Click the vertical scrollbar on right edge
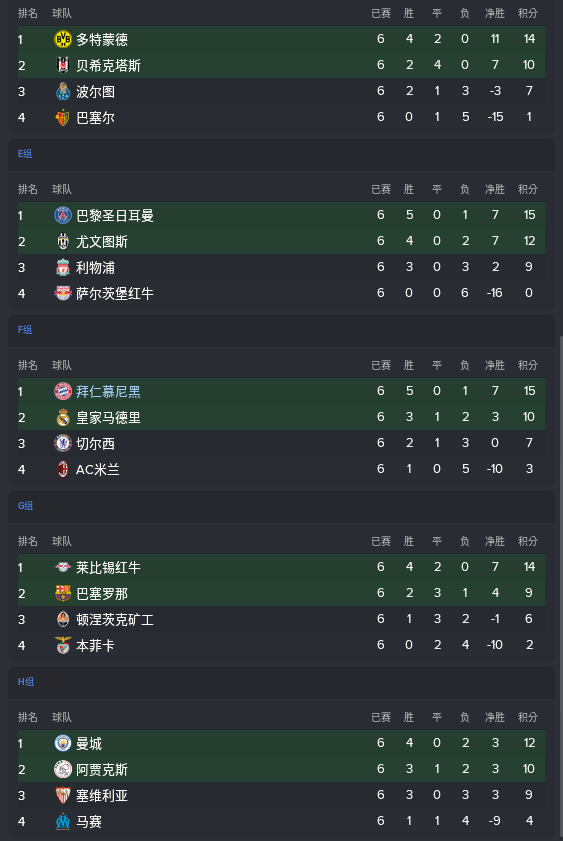The height and width of the screenshot is (841, 563). tap(561, 587)
